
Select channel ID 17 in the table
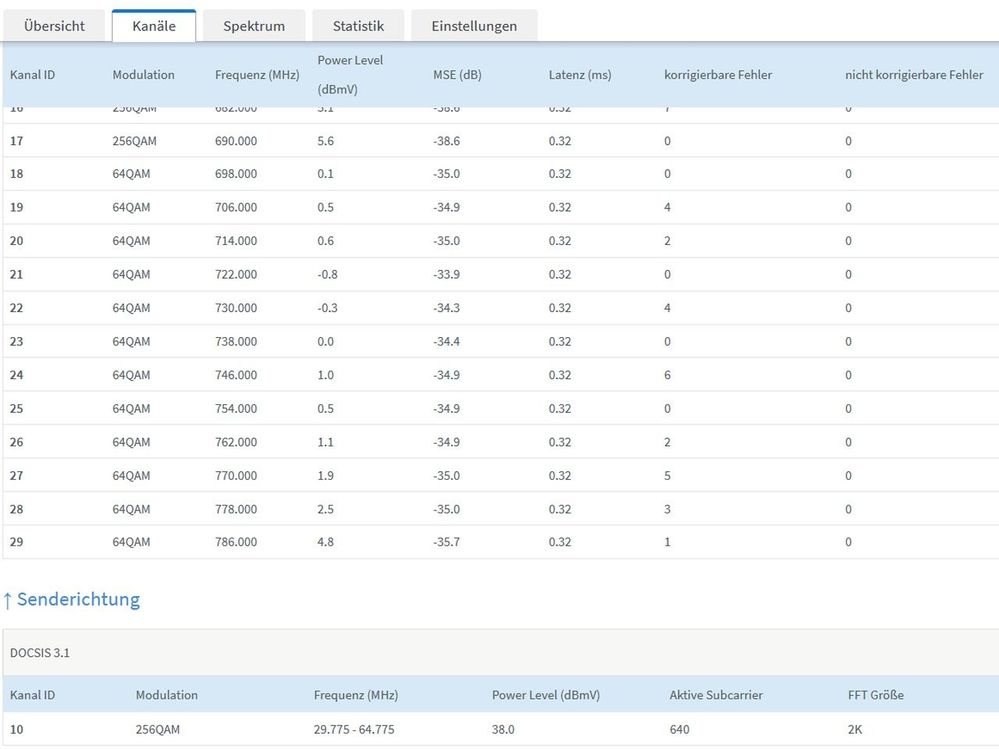pyautogui.click(x=16, y=141)
